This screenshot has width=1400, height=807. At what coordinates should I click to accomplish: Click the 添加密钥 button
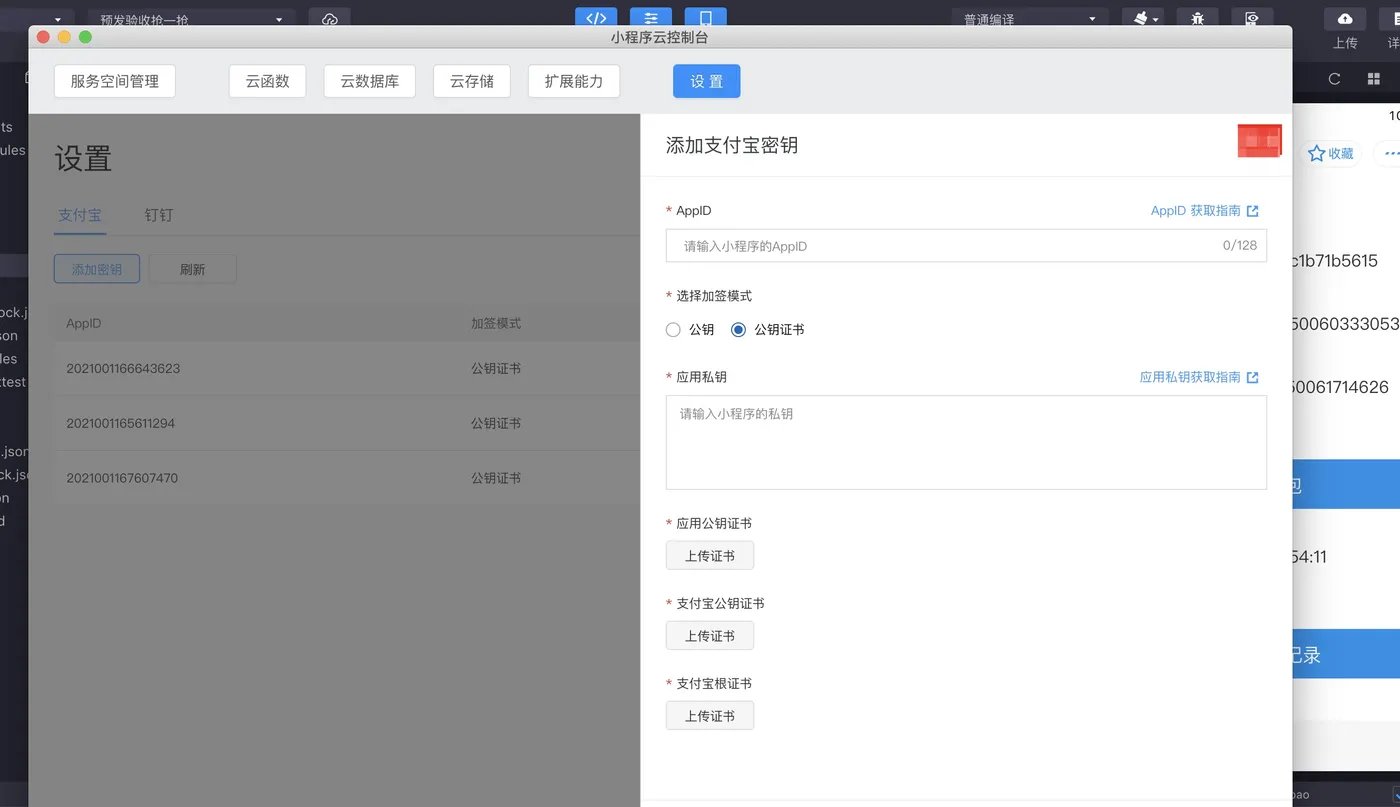click(x=97, y=269)
